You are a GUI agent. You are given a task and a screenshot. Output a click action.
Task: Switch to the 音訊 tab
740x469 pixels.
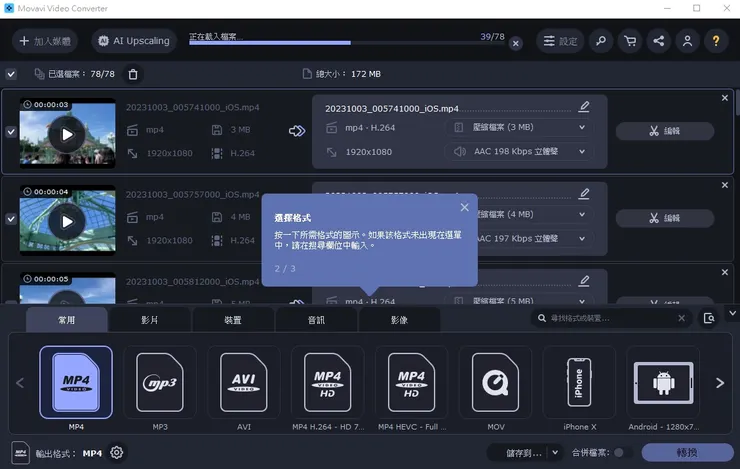316,320
